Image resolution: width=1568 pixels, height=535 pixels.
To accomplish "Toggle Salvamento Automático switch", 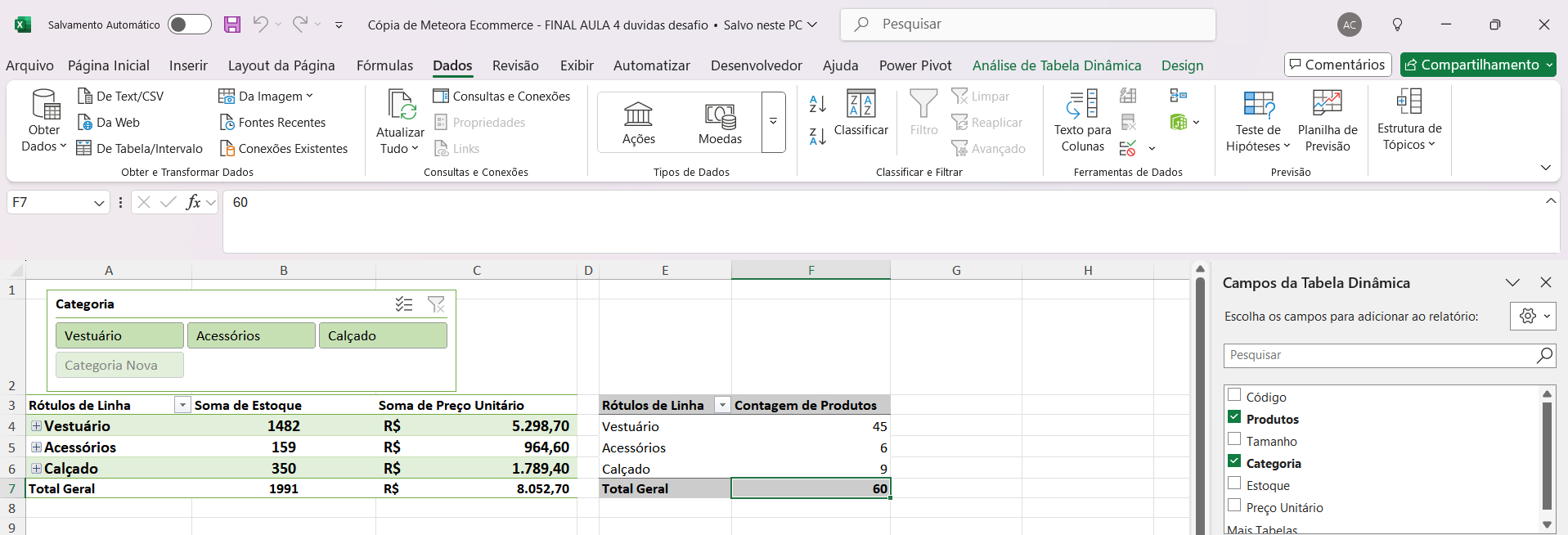I will click(190, 25).
